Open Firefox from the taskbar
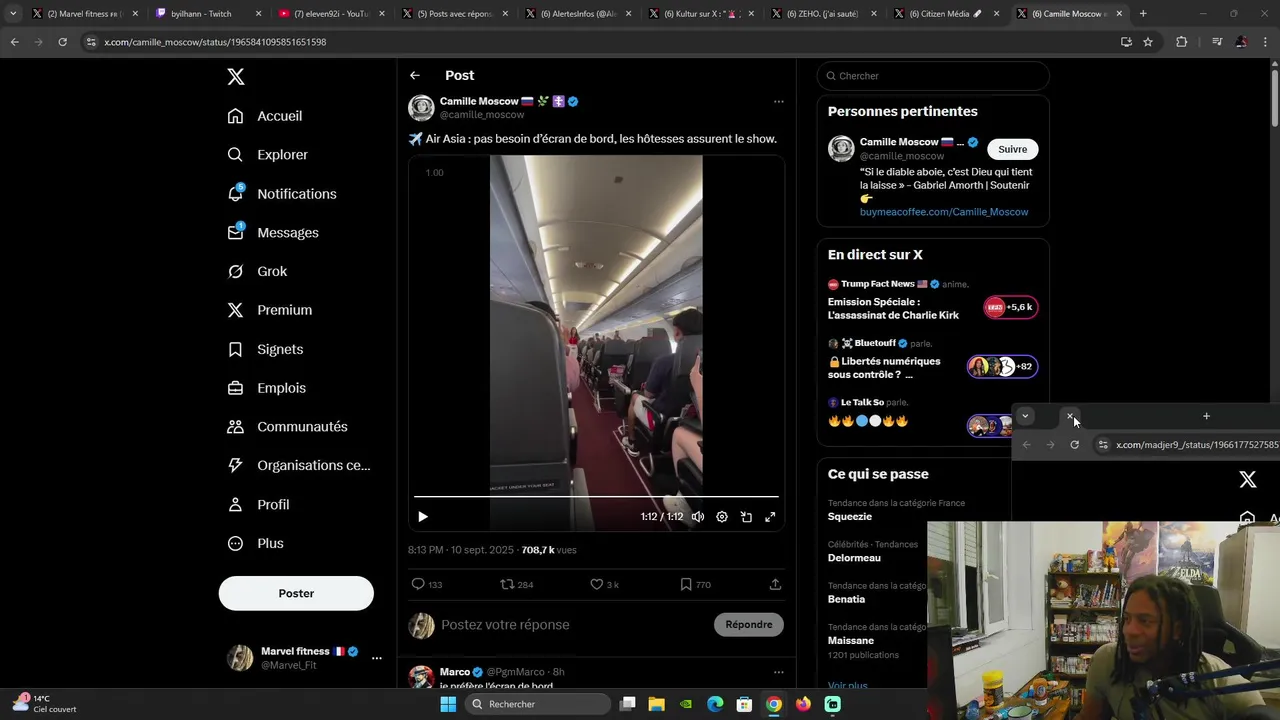This screenshot has width=1280, height=720. pyautogui.click(x=803, y=704)
